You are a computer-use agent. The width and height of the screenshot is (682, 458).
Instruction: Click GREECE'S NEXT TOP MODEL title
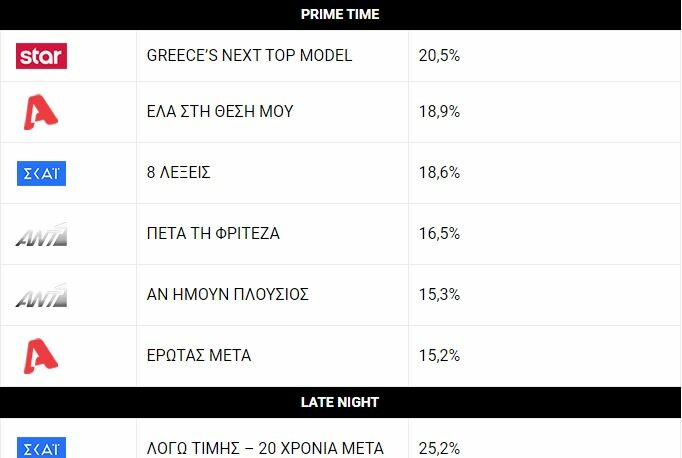click(249, 56)
